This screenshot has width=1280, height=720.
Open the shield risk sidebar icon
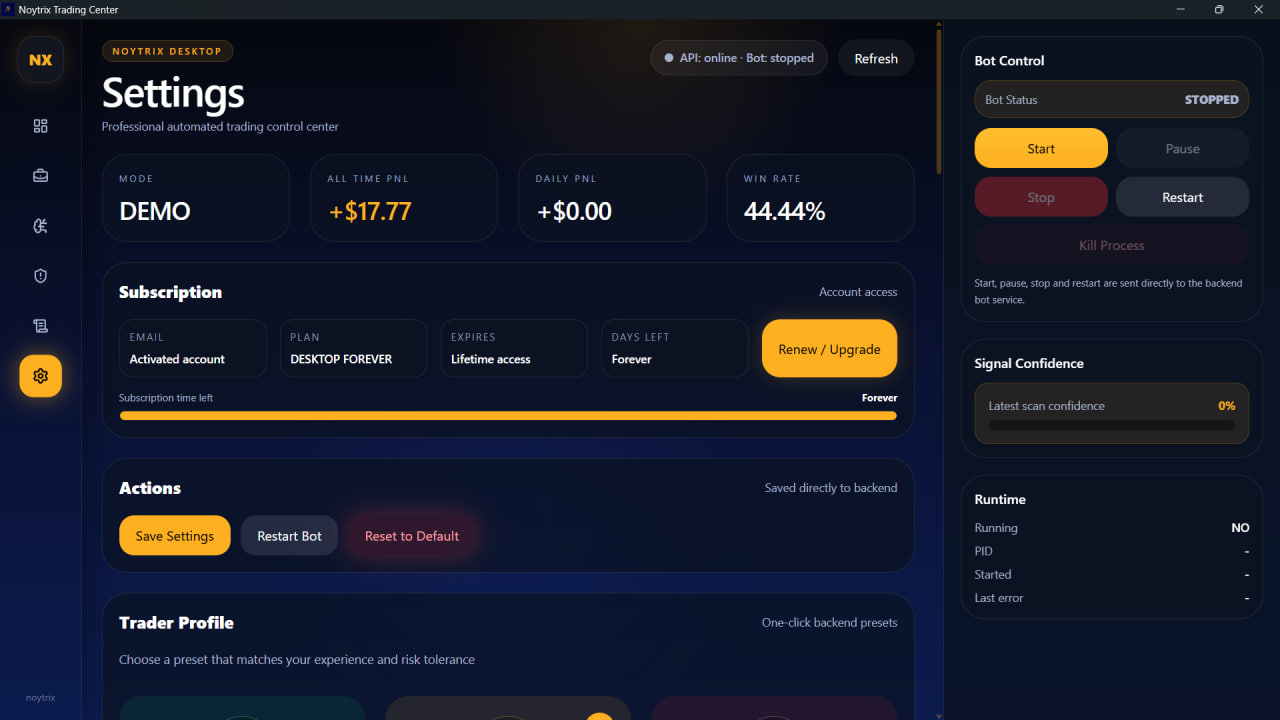click(40, 276)
